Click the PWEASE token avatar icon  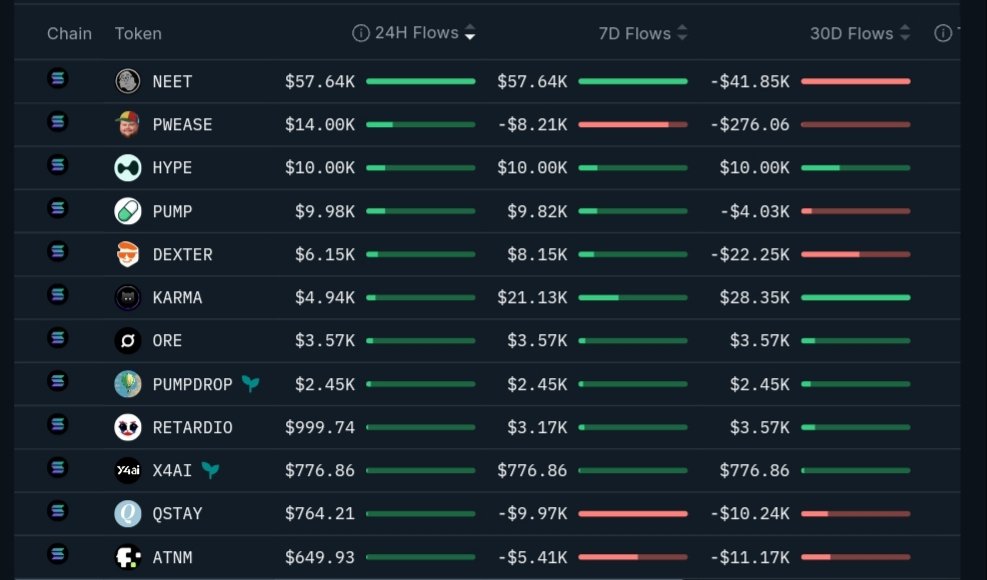click(128, 125)
